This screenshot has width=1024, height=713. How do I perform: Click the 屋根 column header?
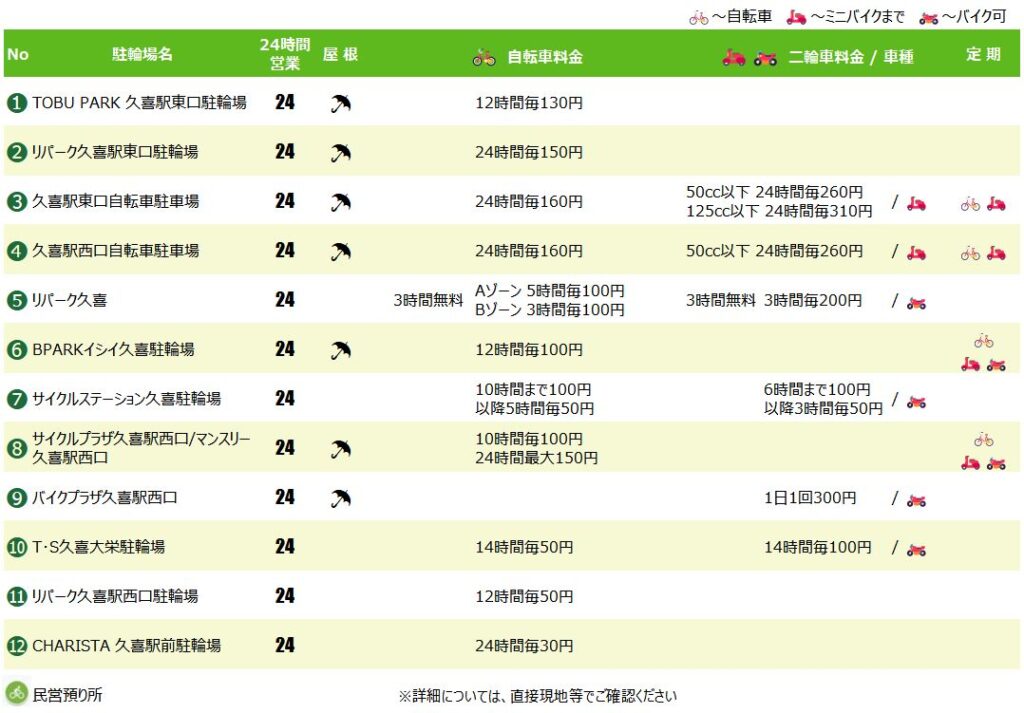click(x=340, y=54)
